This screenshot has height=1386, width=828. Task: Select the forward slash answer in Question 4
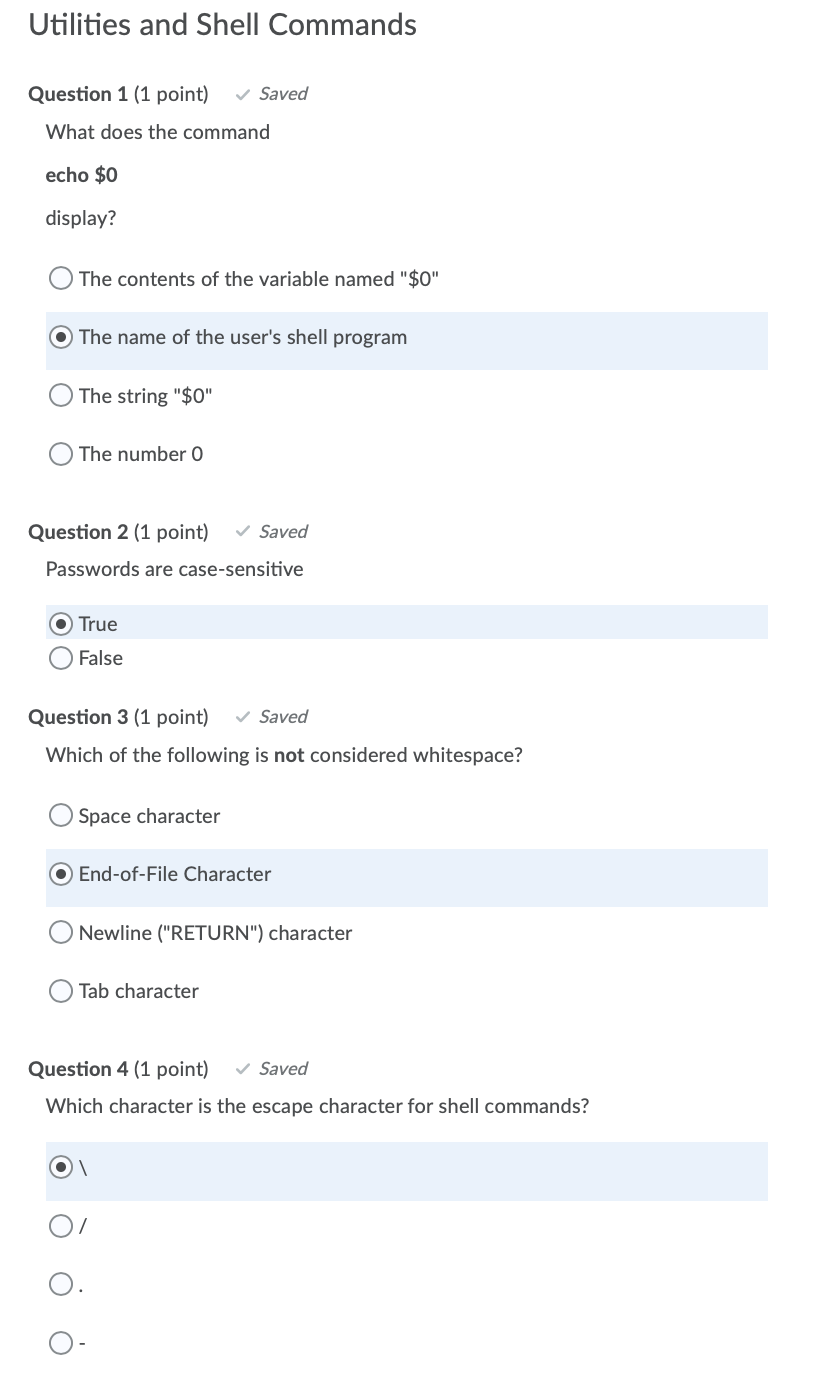click(x=60, y=1225)
